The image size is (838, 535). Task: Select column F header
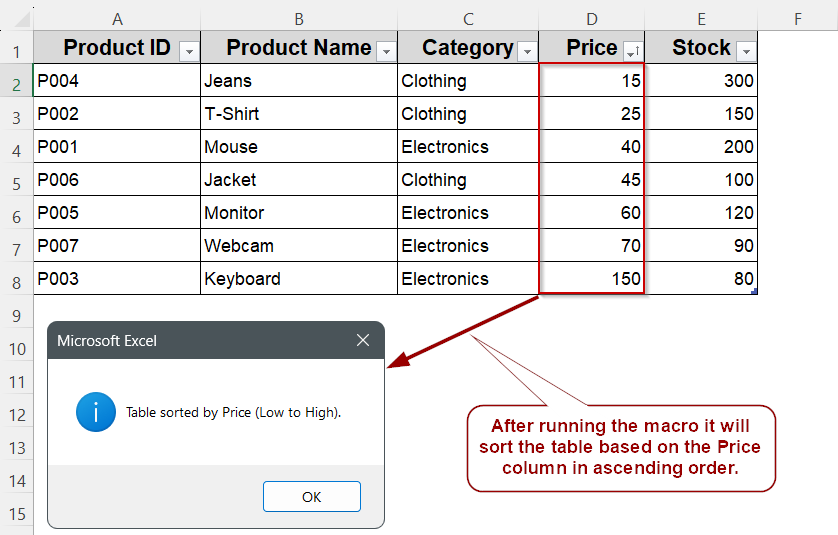(797, 18)
